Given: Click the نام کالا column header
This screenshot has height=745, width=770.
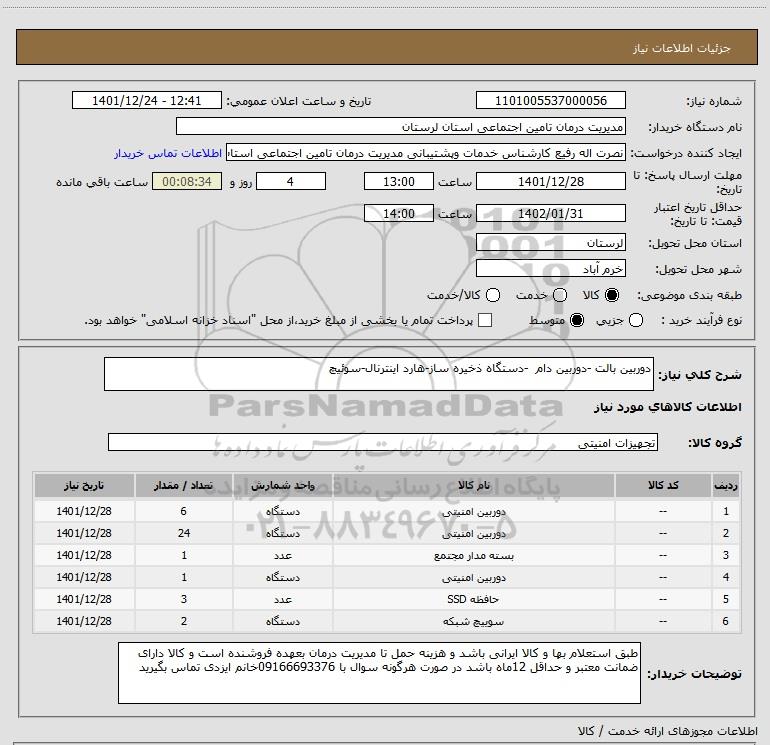Looking at the screenshot, I should tap(474, 485).
